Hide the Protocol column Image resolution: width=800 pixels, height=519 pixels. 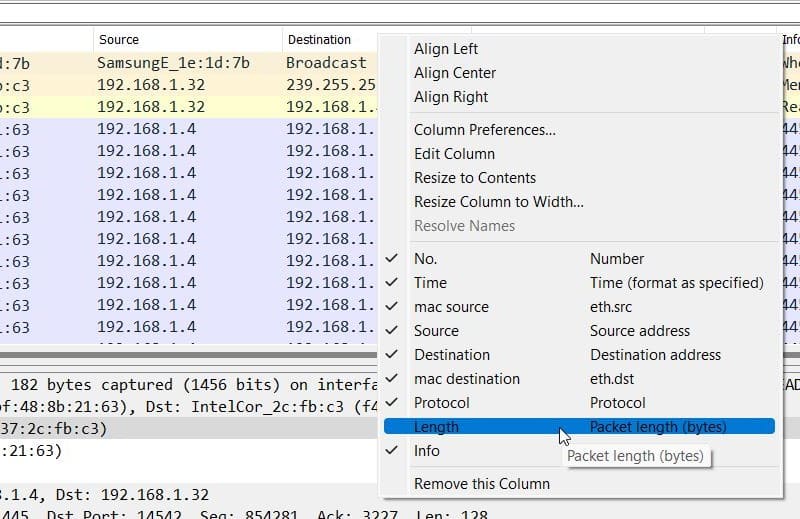point(441,403)
